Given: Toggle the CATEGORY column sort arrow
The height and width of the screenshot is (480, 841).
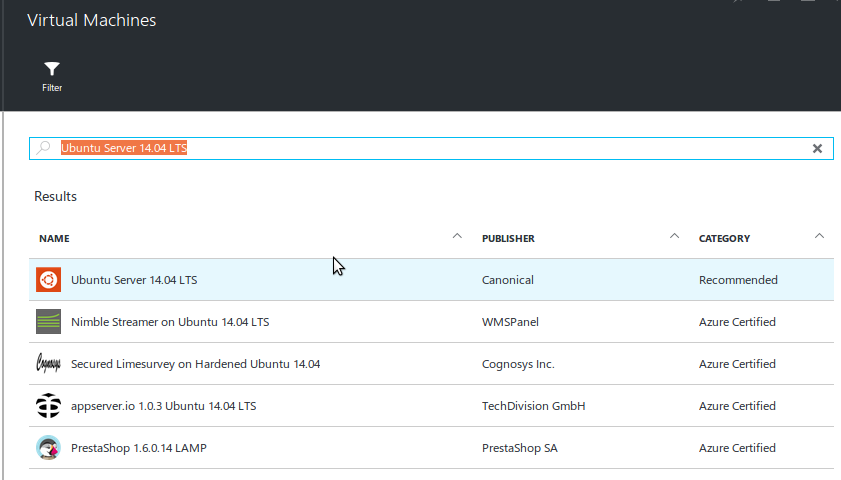Looking at the screenshot, I should 819,236.
